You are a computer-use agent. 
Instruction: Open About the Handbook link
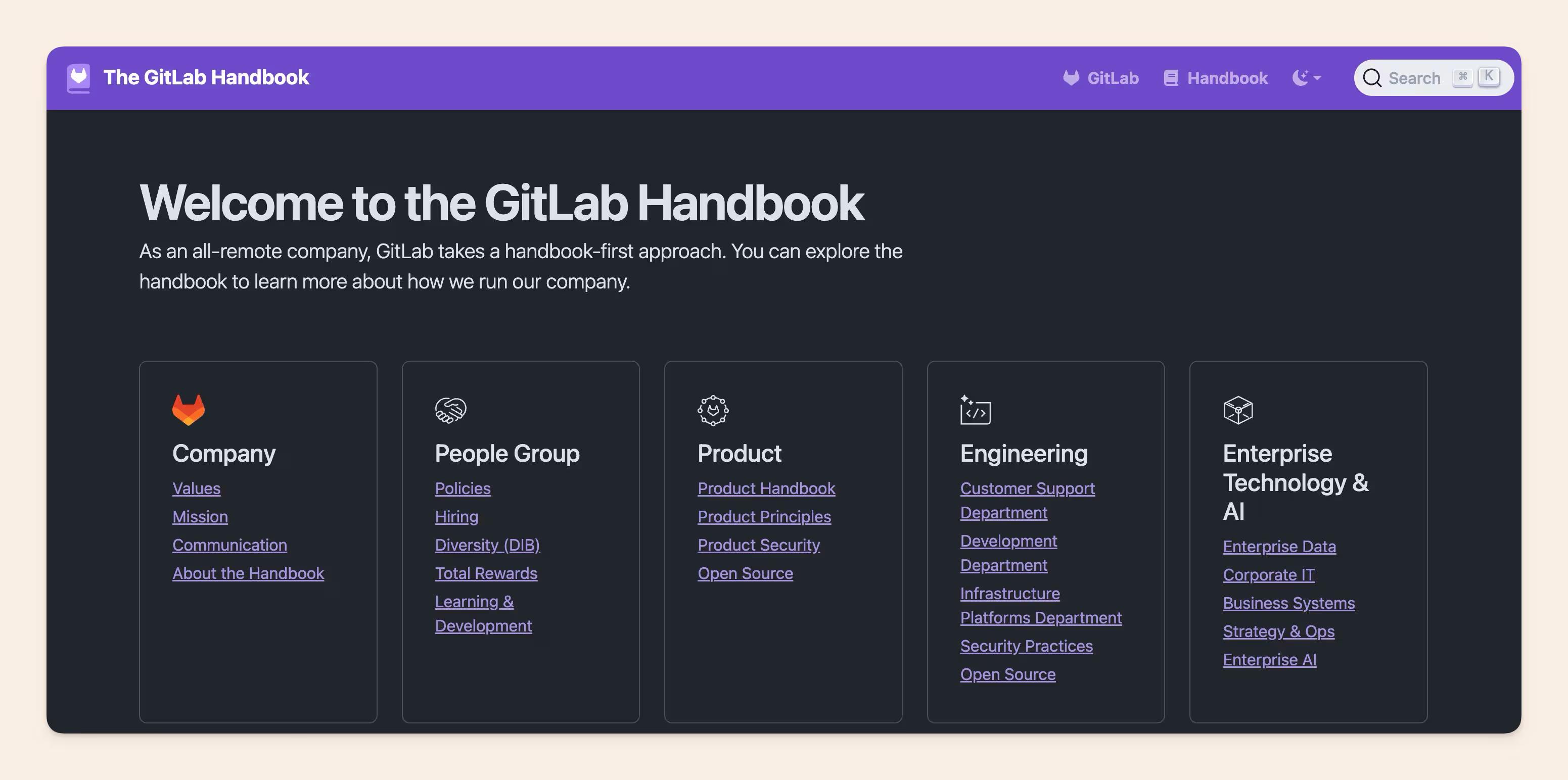248,573
